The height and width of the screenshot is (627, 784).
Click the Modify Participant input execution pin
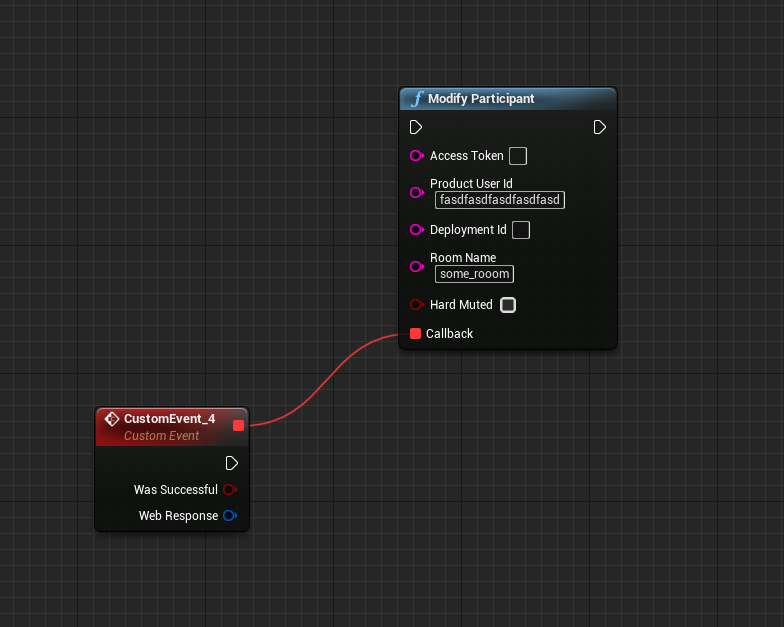416,127
